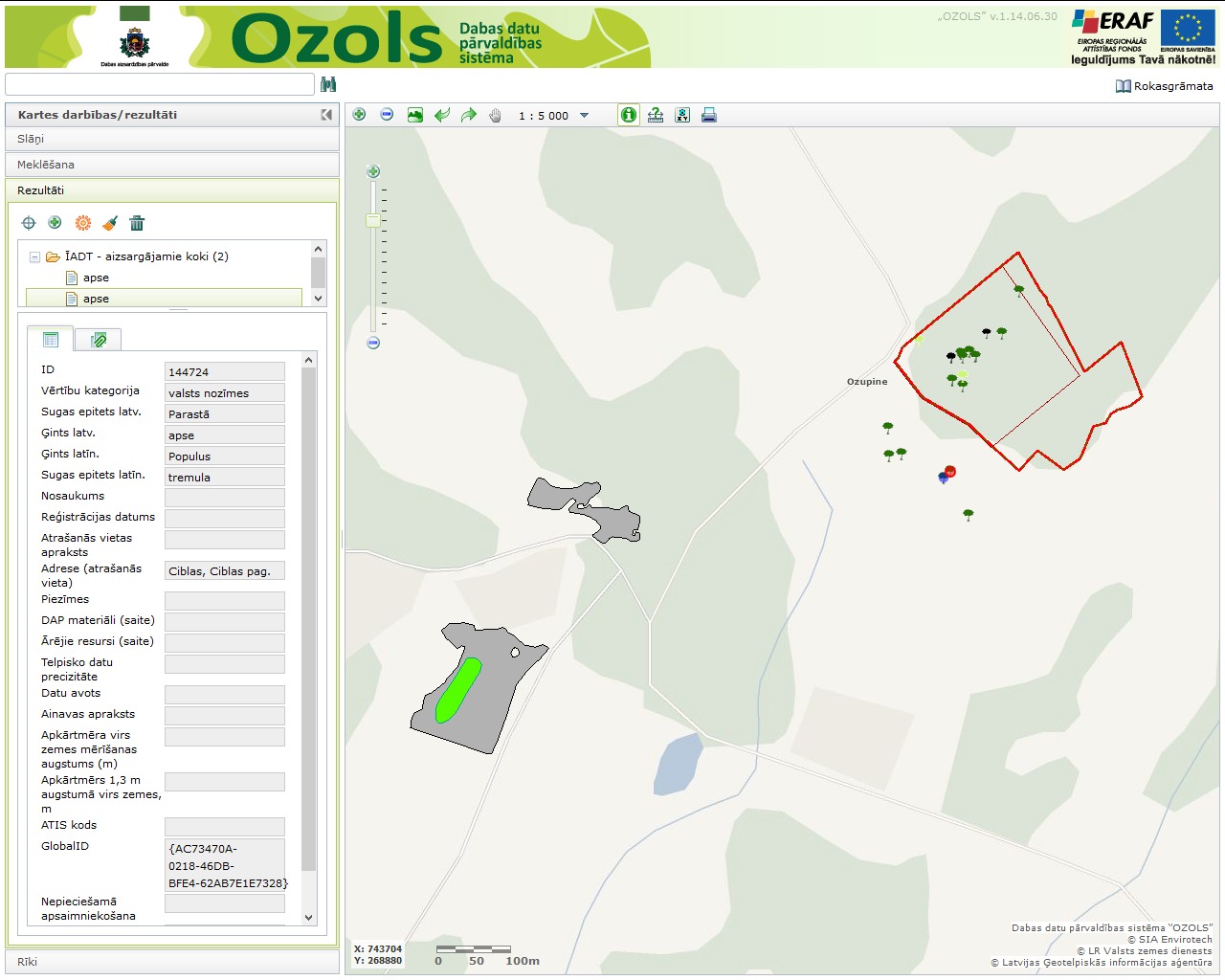The width and height of the screenshot is (1225, 980).
Task: Click the map zoom slider handle
Action: (x=373, y=221)
